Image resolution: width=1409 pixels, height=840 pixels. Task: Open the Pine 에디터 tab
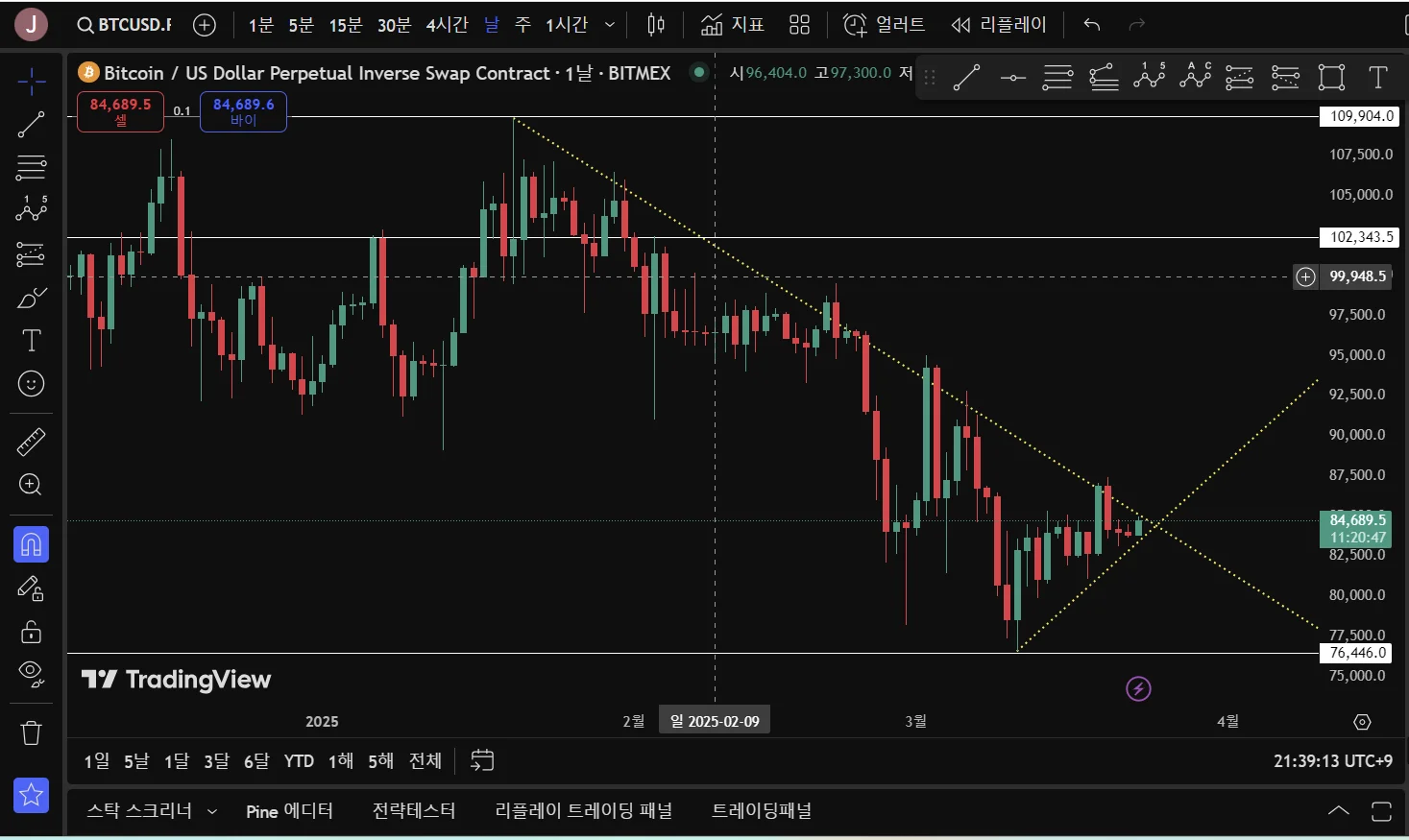(289, 811)
